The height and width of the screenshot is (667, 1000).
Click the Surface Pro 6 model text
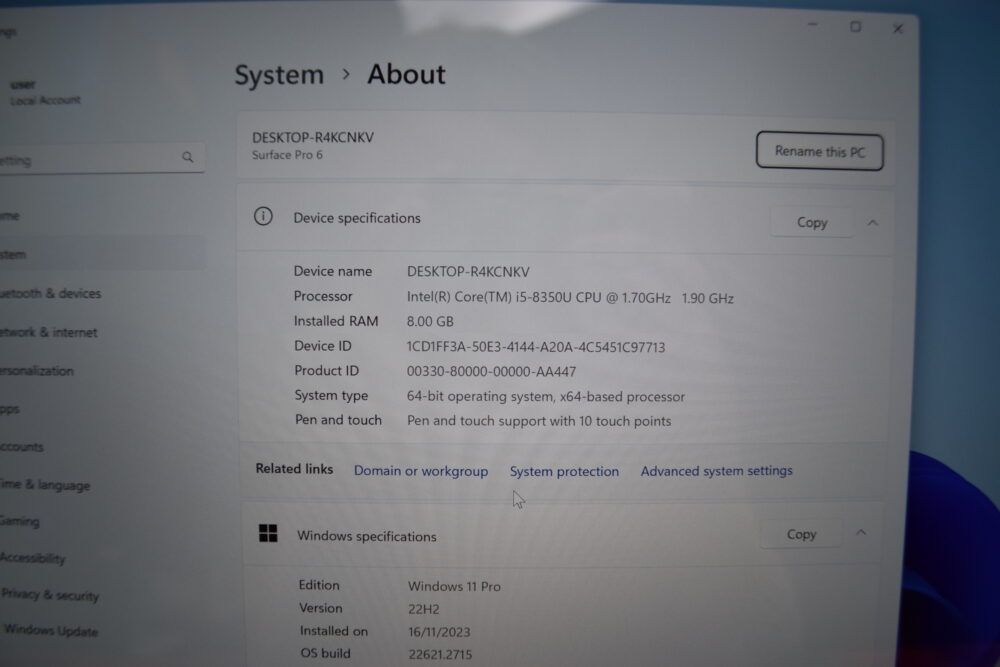[x=287, y=155]
